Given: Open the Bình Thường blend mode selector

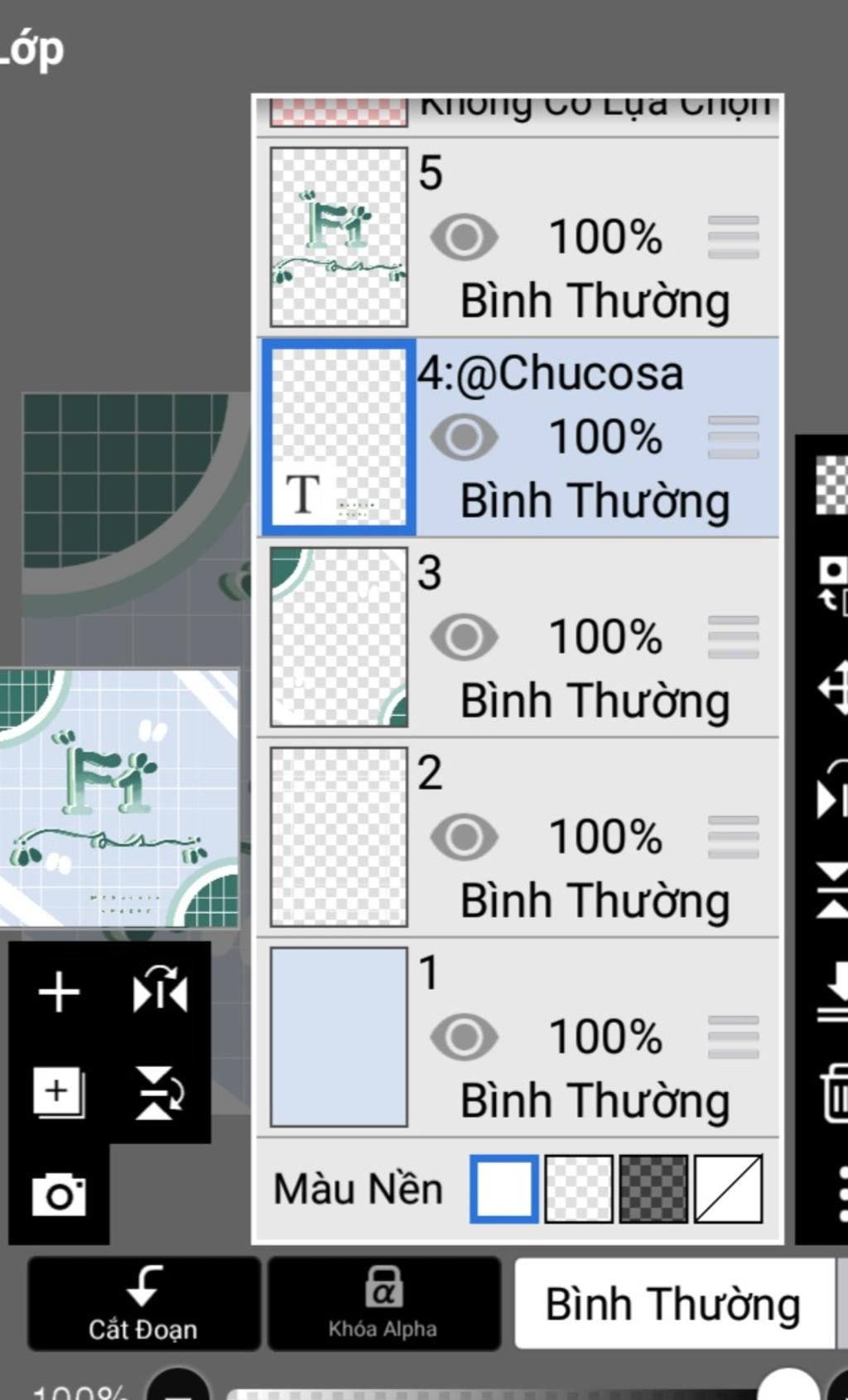Looking at the screenshot, I should 674,1305.
